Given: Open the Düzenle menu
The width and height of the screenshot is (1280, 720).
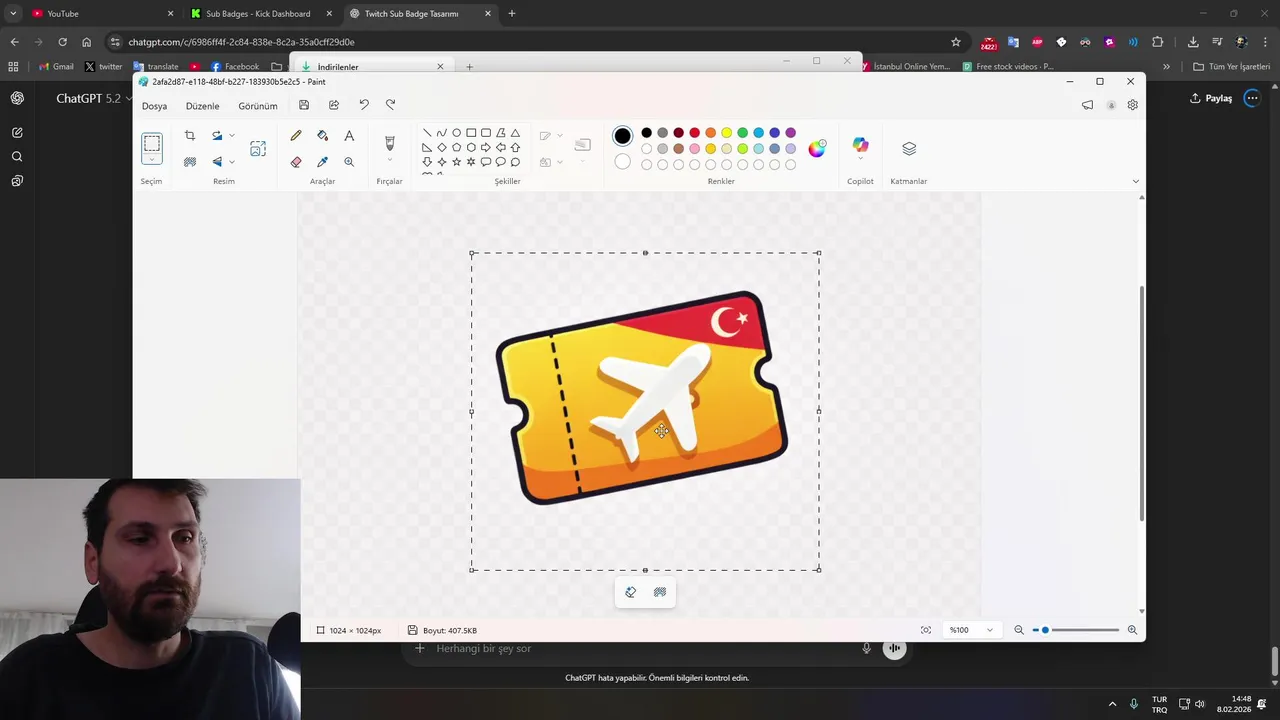Looking at the screenshot, I should [202, 106].
